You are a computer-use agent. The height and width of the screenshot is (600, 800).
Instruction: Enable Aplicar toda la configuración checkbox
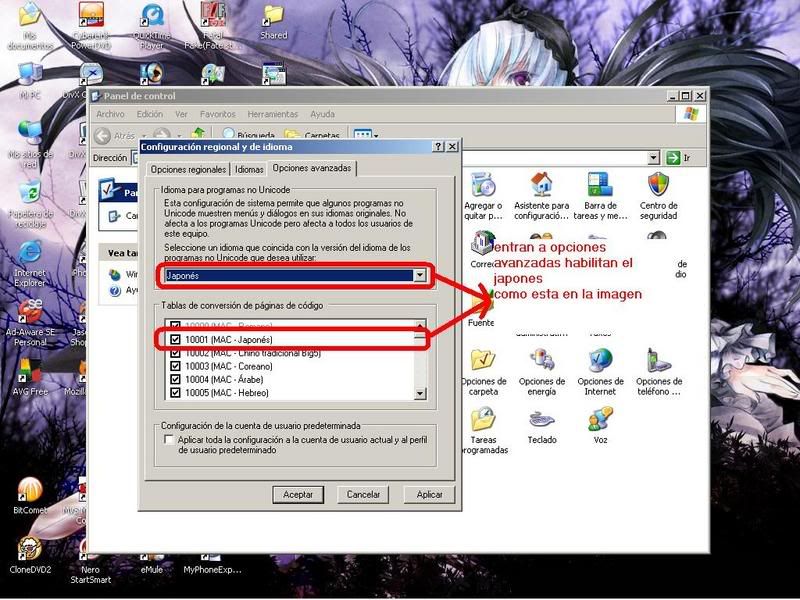(x=169, y=439)
